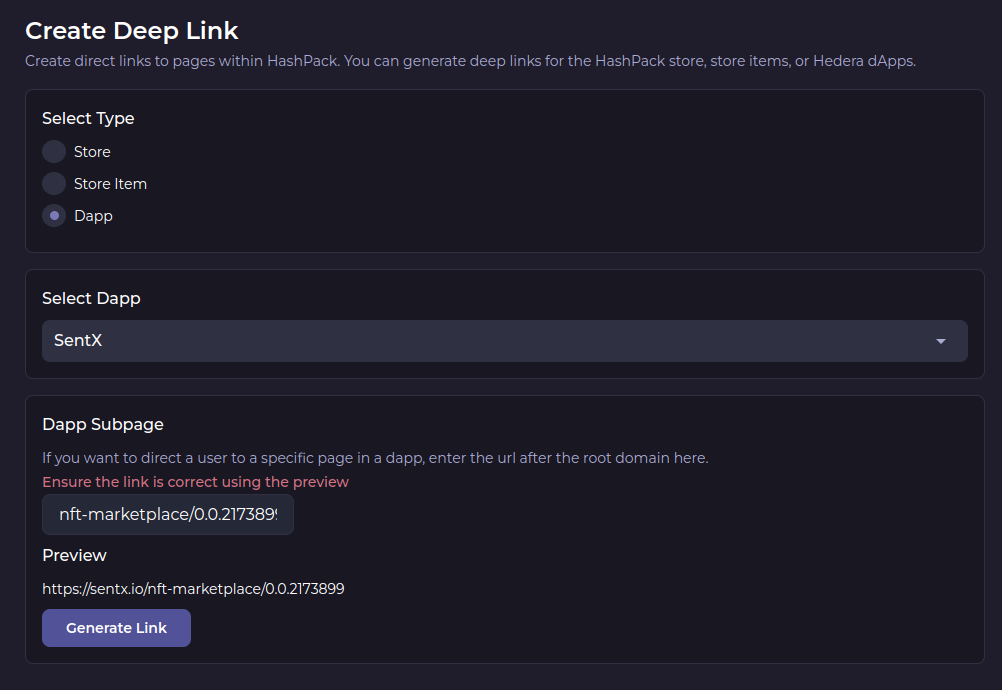Choose the Store Item radio option

(54, 184)
